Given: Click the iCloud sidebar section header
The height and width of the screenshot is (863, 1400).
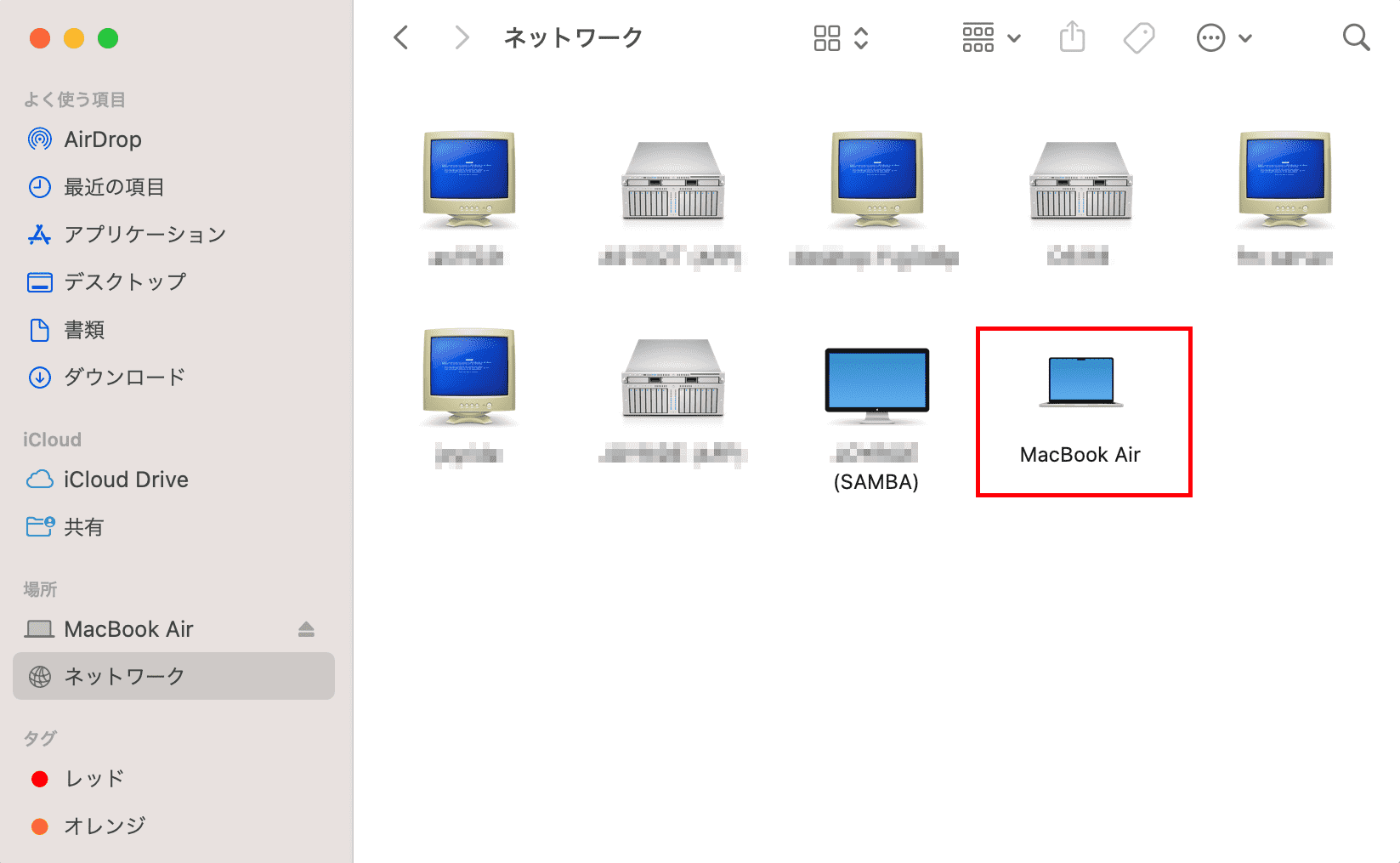Looking at the screenshot, I should pos(52,440).
